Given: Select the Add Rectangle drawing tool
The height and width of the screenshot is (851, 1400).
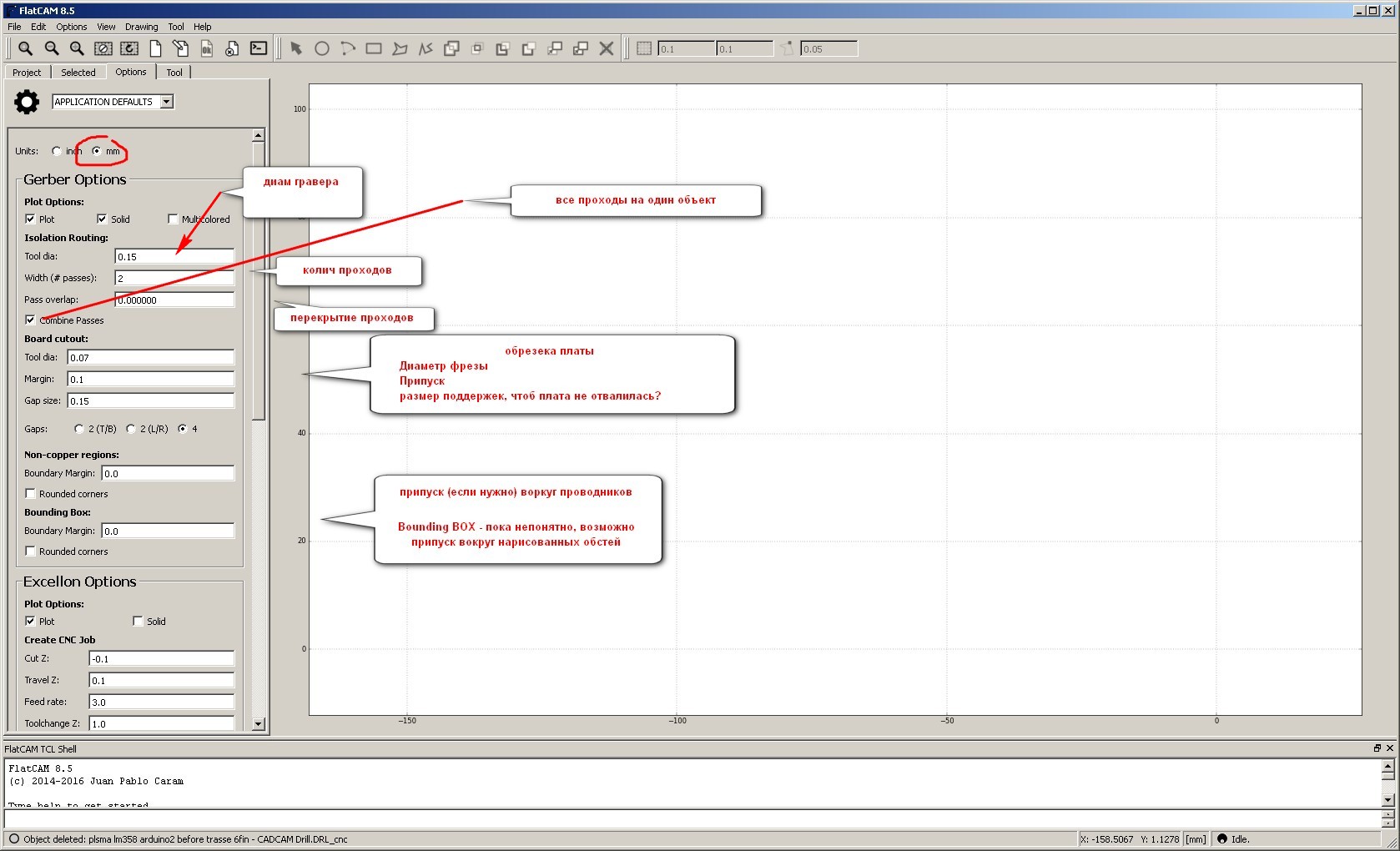Looking at the screenshot, I should [x=374, y=48].
